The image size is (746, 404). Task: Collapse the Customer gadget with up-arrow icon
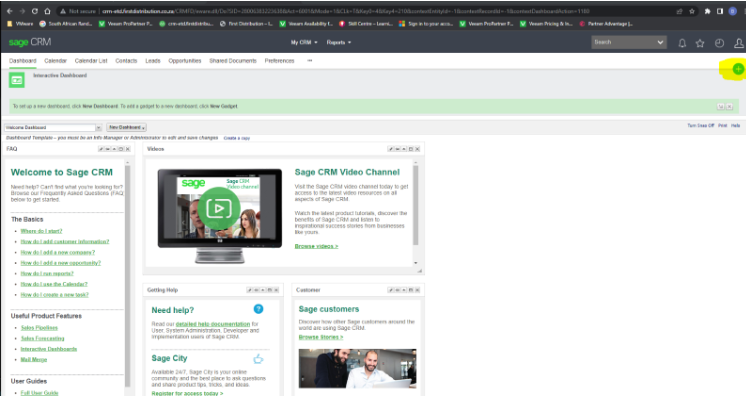coord(404,290)
